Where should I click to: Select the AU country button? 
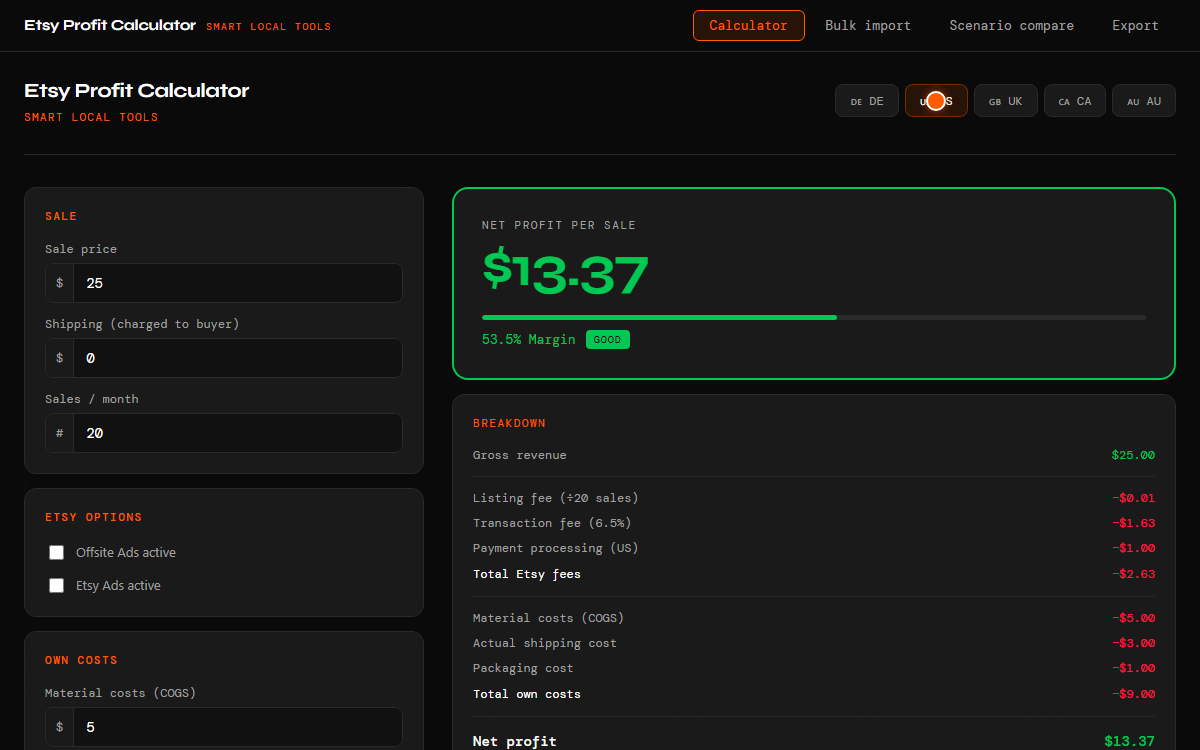tap(1144, 101)
